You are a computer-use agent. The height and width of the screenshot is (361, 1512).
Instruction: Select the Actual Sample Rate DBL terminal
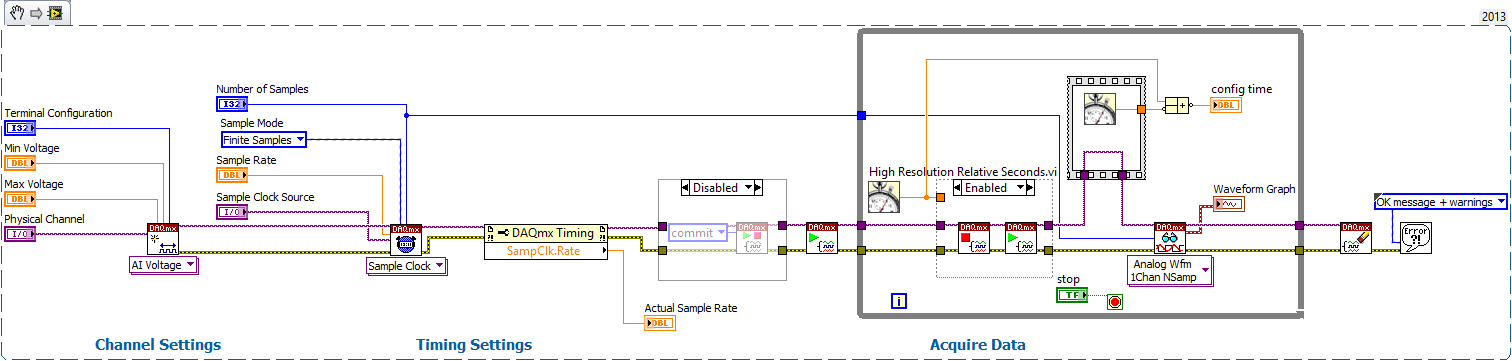point(661,323)
